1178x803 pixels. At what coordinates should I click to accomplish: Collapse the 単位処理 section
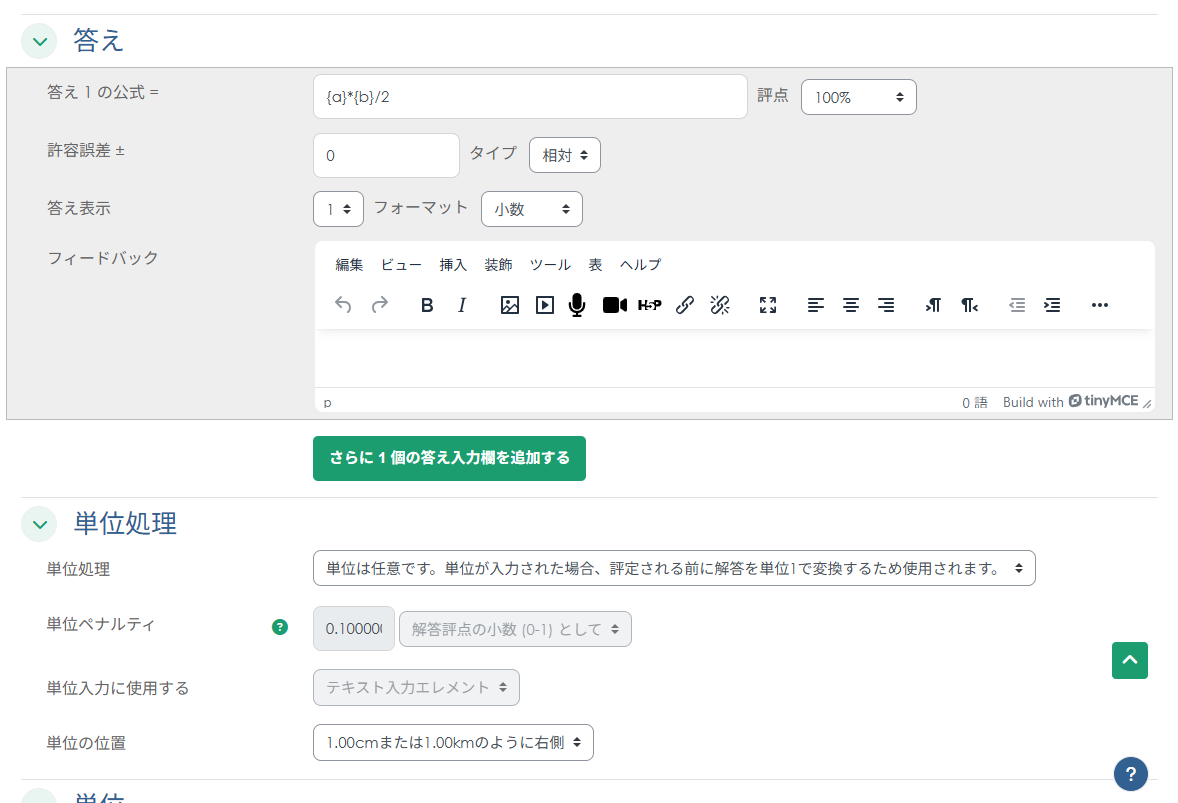pos(39,523)
